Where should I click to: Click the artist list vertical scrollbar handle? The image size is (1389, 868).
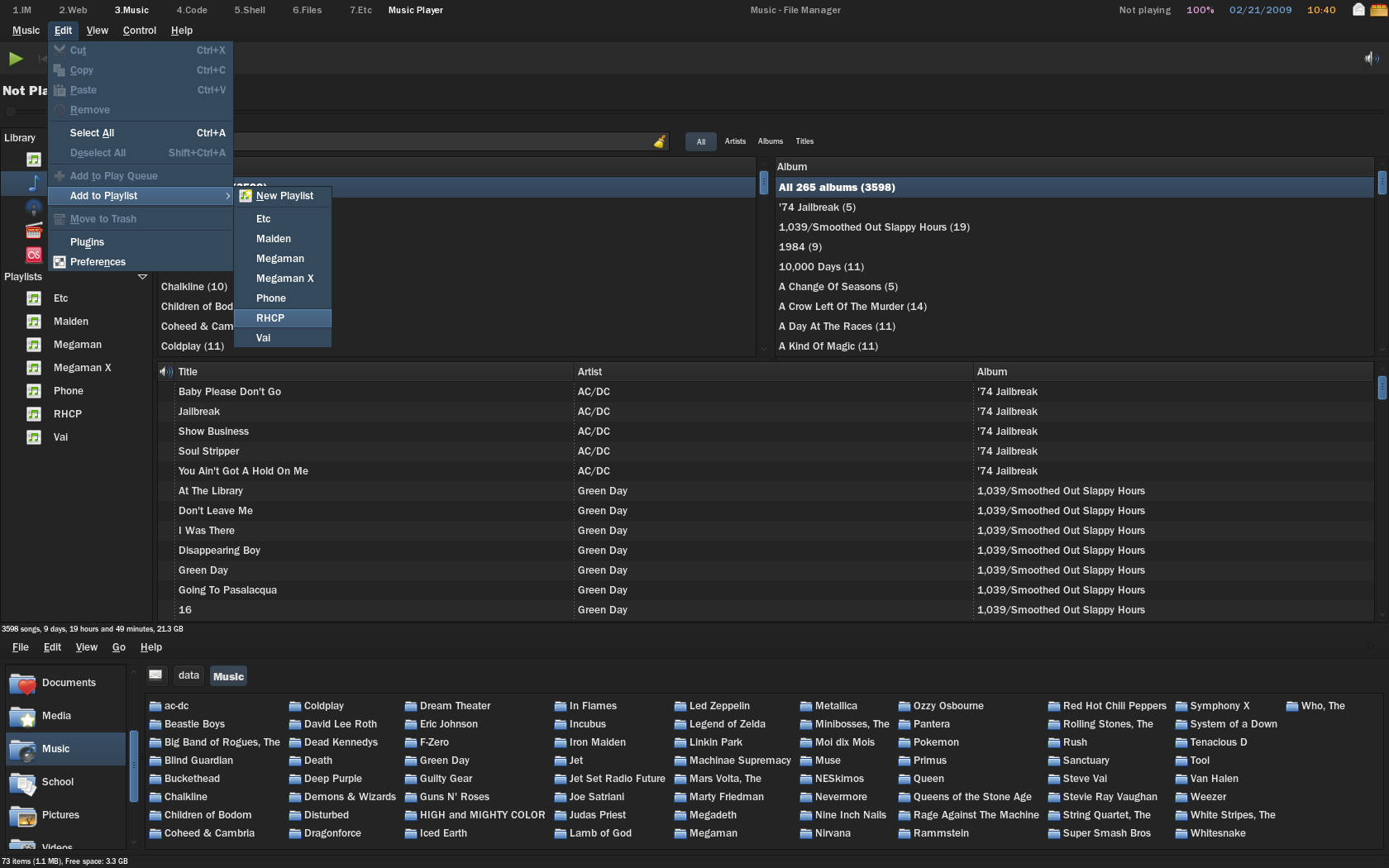(763, 183)
